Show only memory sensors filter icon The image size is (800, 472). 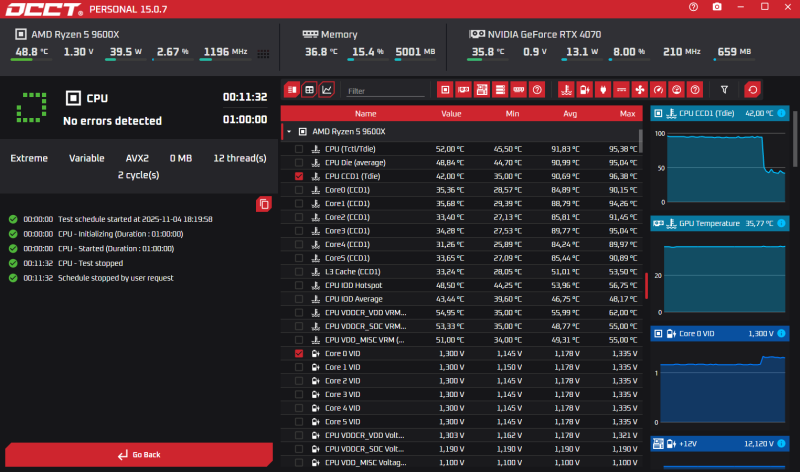point(518,90)
